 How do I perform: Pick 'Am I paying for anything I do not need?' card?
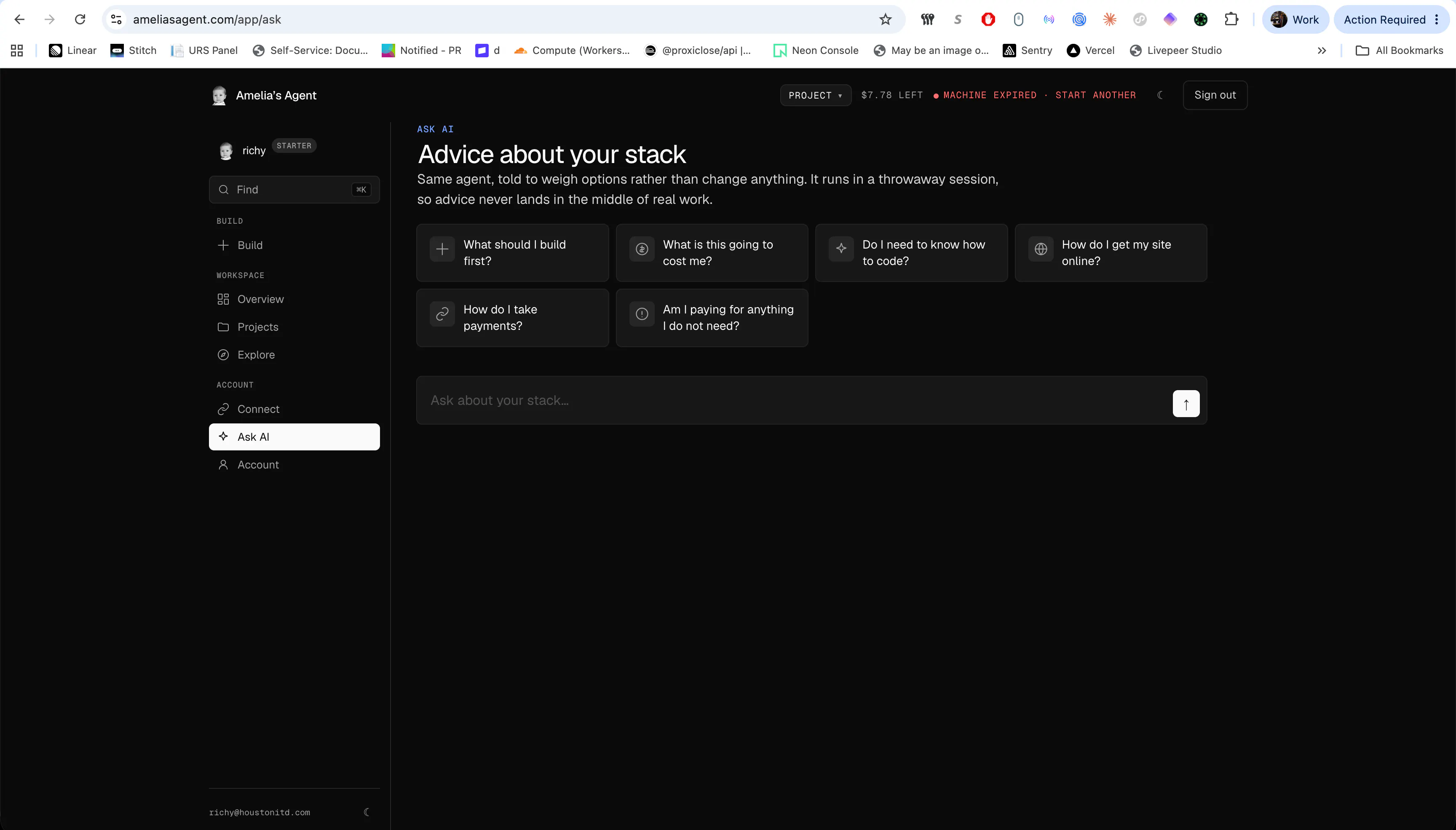pyautogui.click(x=712, y=318)
